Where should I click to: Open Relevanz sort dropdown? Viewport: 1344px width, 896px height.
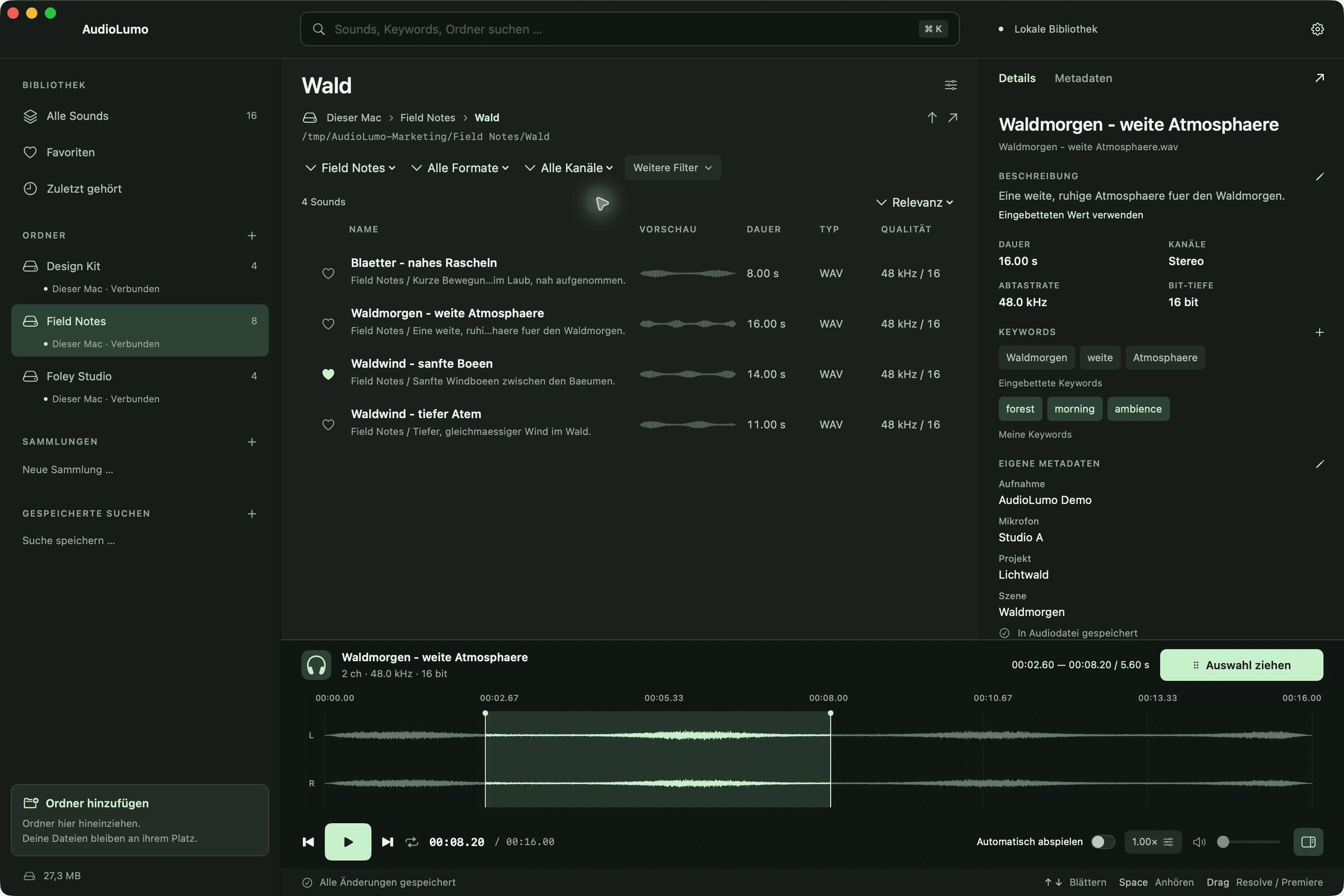(x=916, y=202)
